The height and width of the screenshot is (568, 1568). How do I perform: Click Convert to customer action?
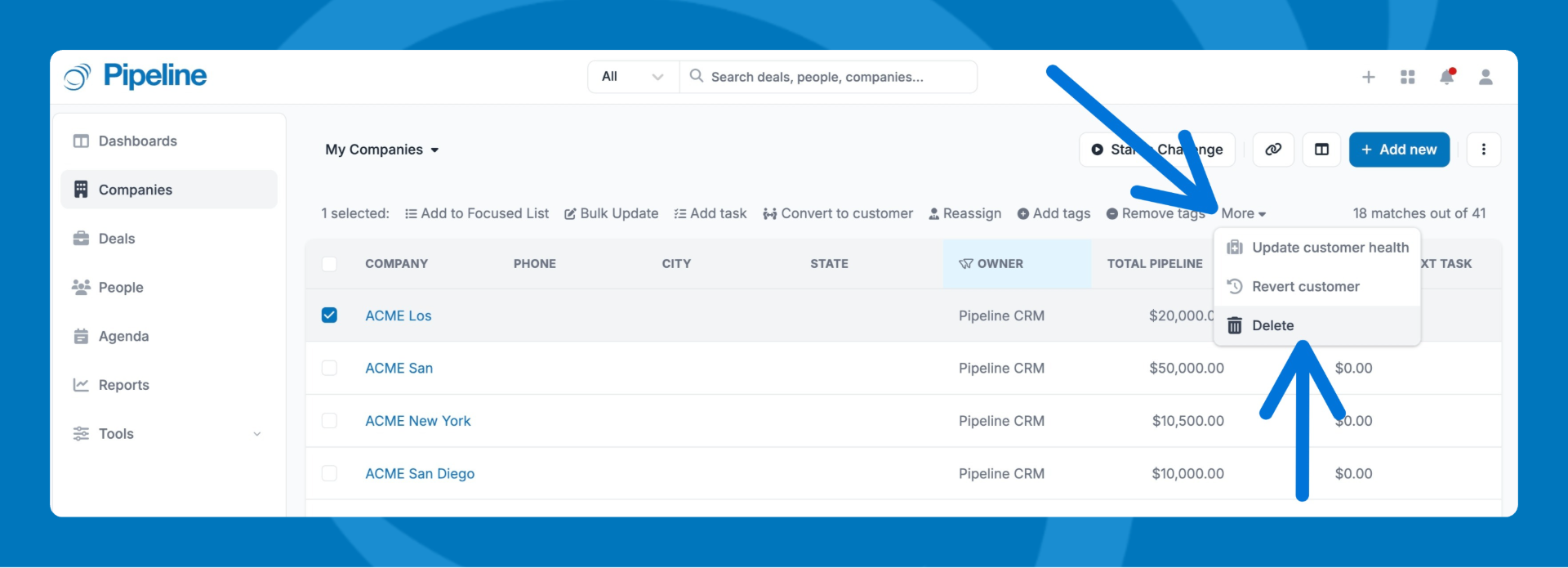838,213
